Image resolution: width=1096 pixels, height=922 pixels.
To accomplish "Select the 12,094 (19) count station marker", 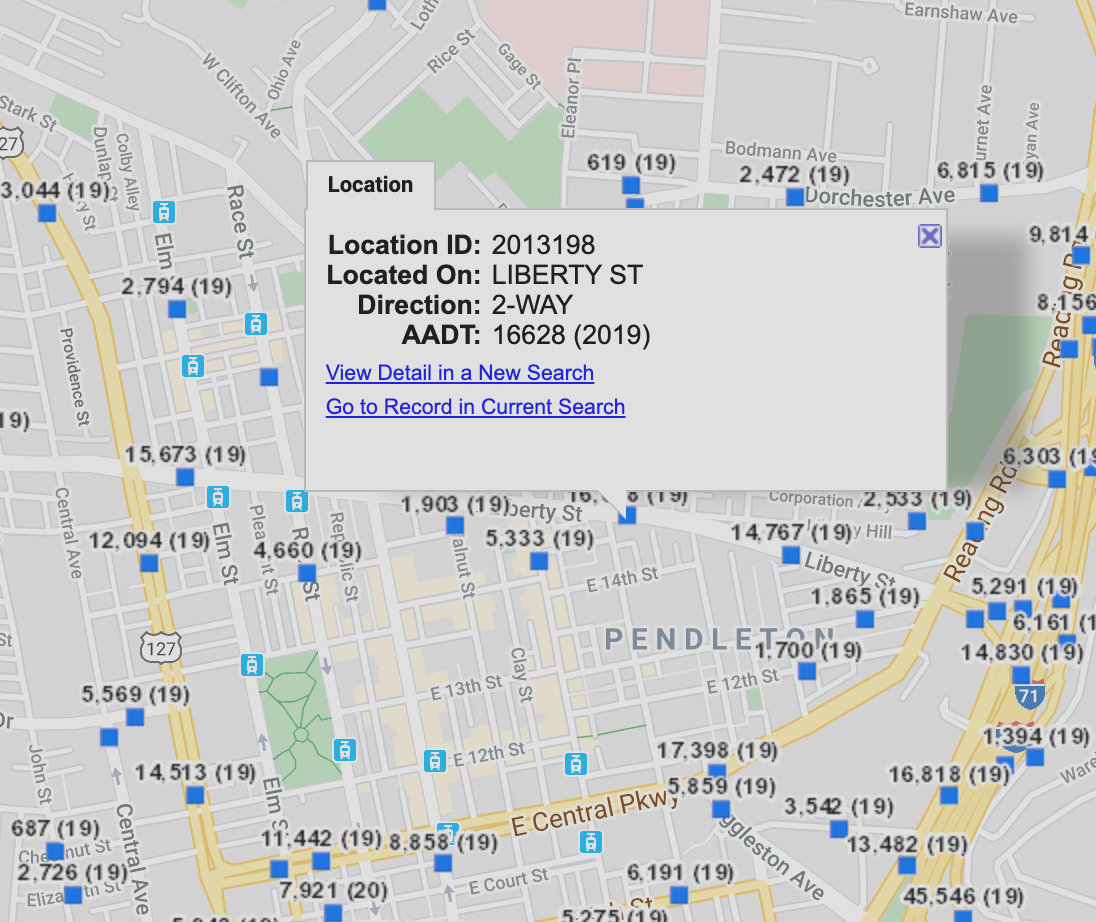I will 149,563.
